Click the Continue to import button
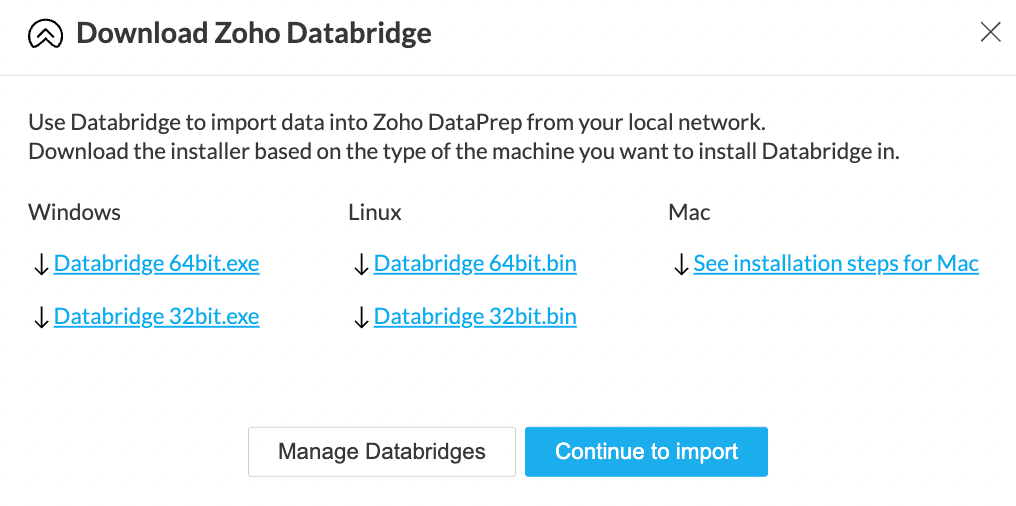 pos(646,452)
